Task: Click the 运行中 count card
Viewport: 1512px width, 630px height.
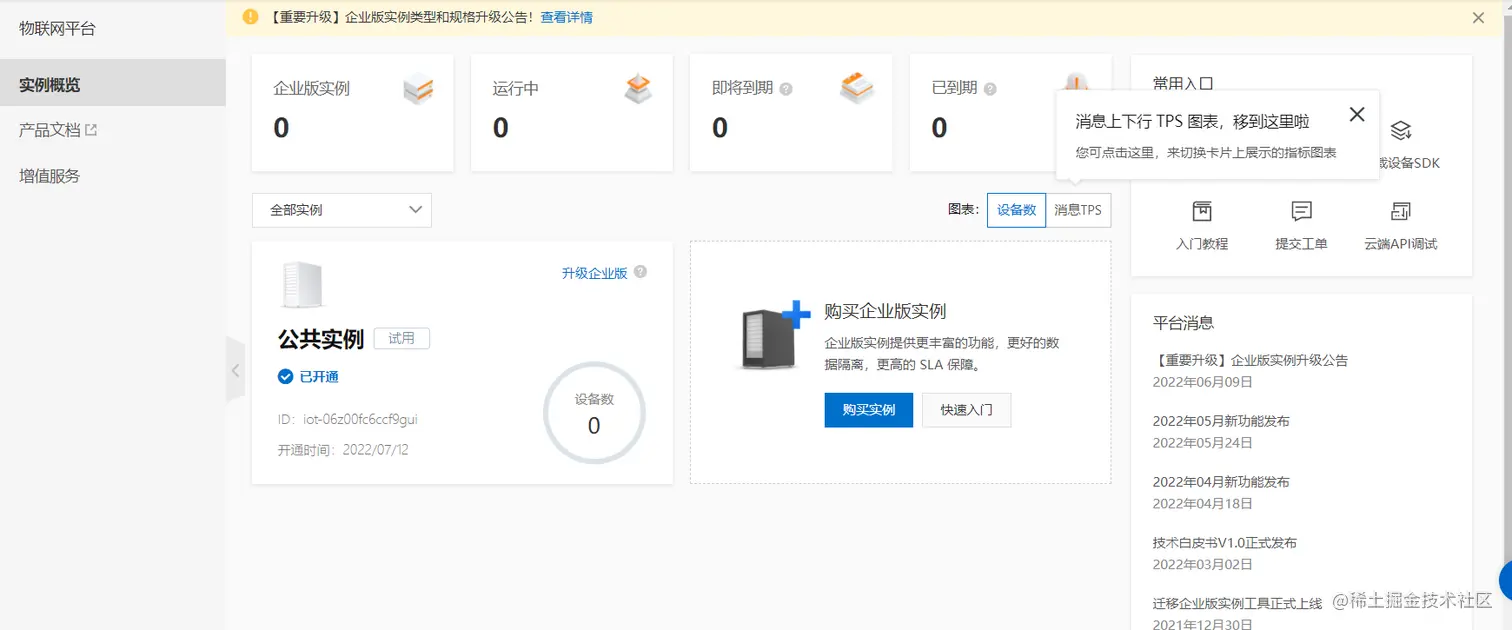Action: (x=571, y=113)
